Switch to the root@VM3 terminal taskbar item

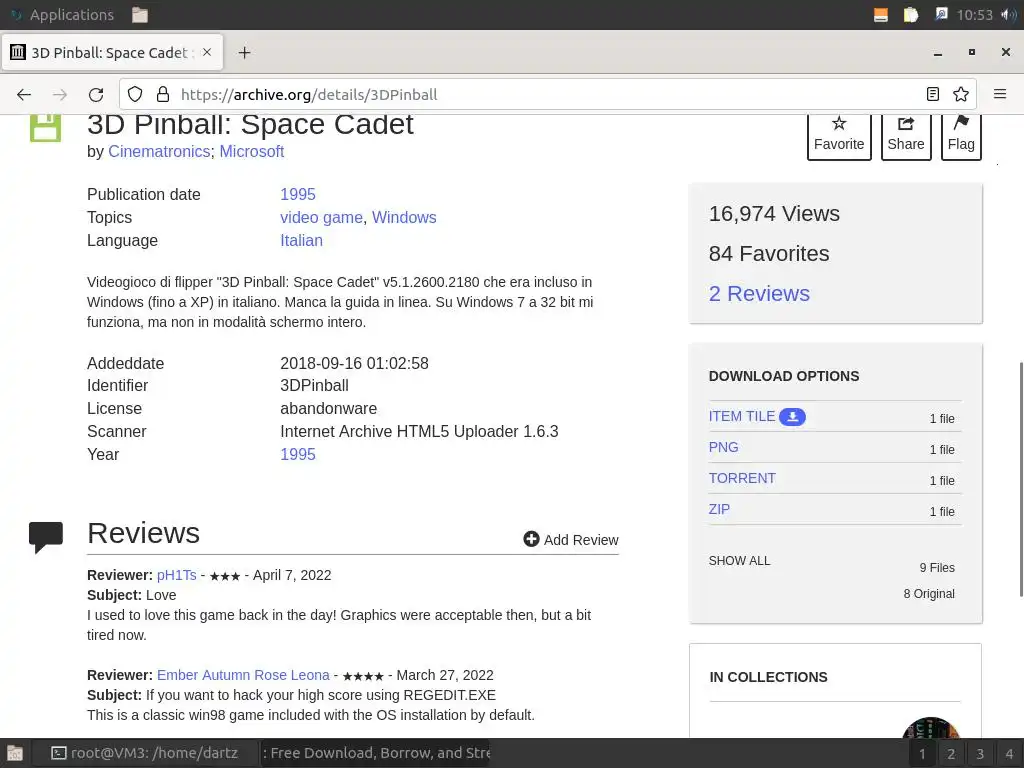(x=145, y=753)
